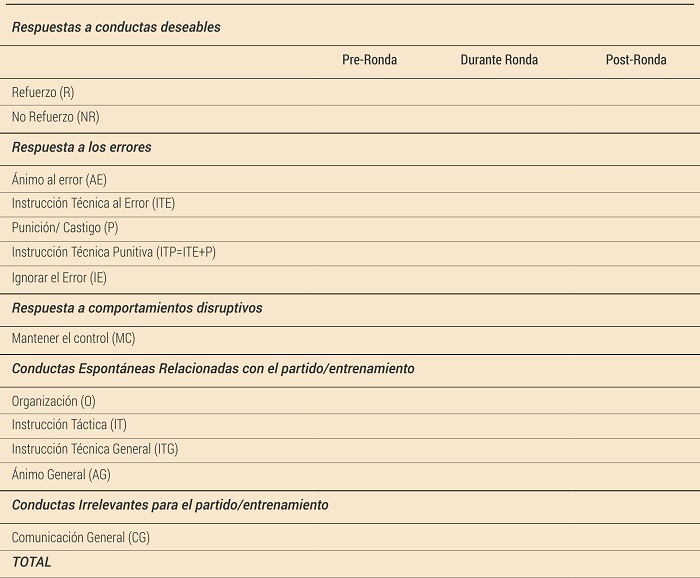Click the Pre-Ronda column header

click(369, 60)
